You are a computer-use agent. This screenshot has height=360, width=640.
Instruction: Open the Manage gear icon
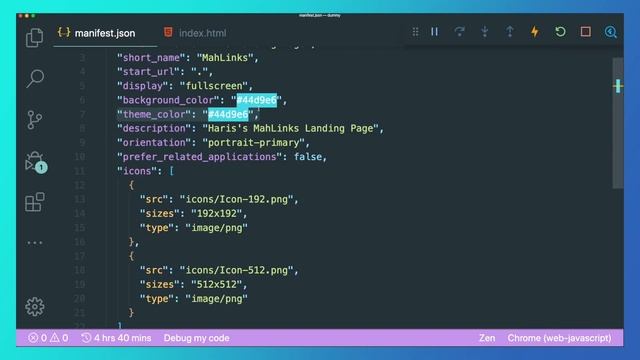click(35, 307)
